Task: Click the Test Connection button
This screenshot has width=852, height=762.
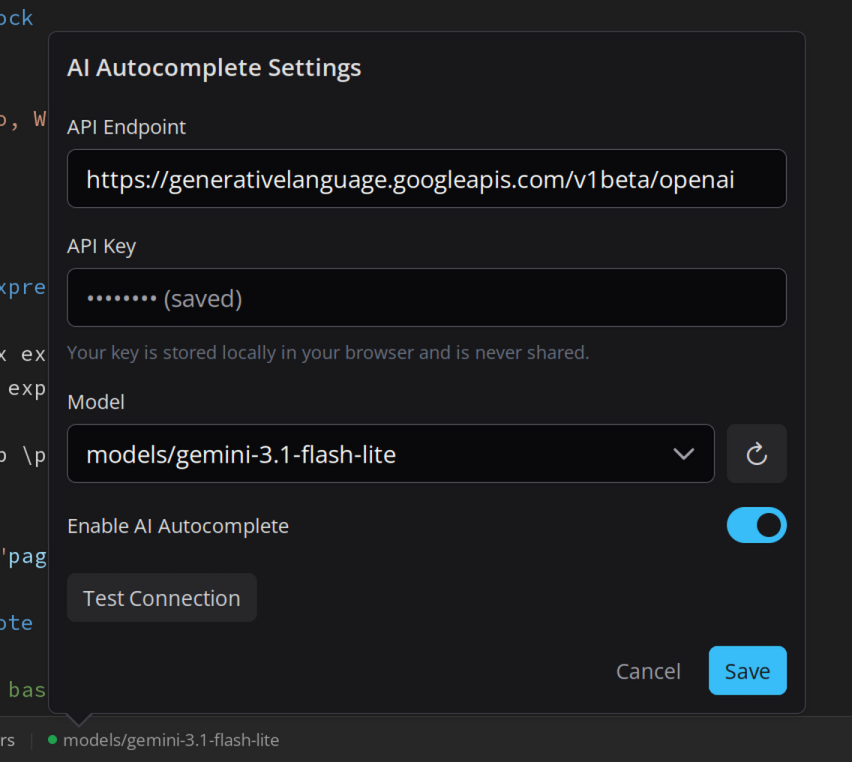Action: 162,598
